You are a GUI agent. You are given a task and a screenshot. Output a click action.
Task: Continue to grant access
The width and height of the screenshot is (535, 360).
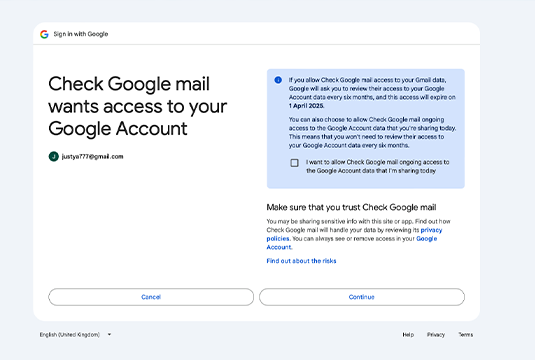coord(362,297)
